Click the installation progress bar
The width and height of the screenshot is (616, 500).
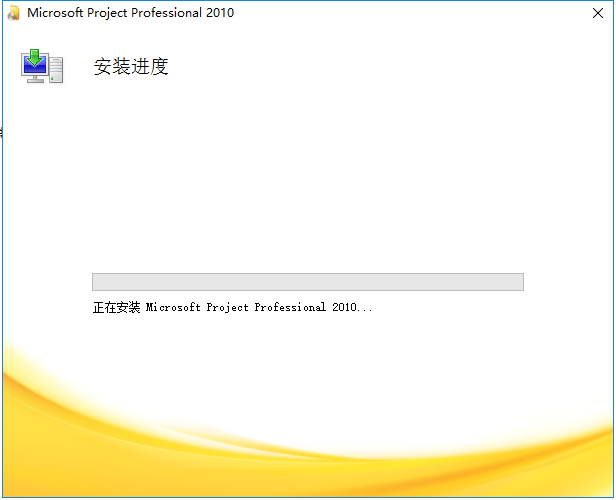click(308, 282)
